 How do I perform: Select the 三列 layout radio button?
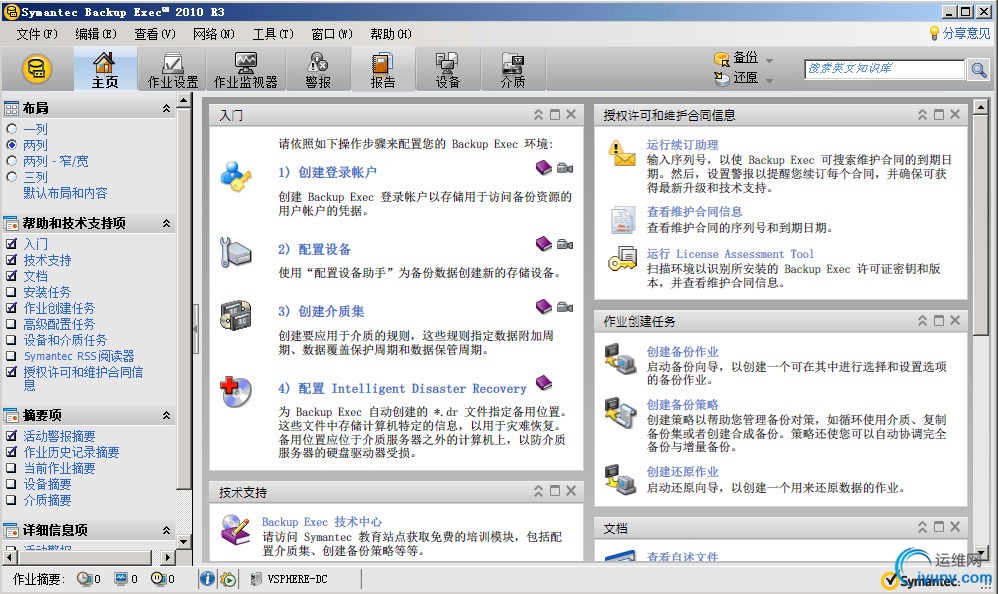point(11,177)
